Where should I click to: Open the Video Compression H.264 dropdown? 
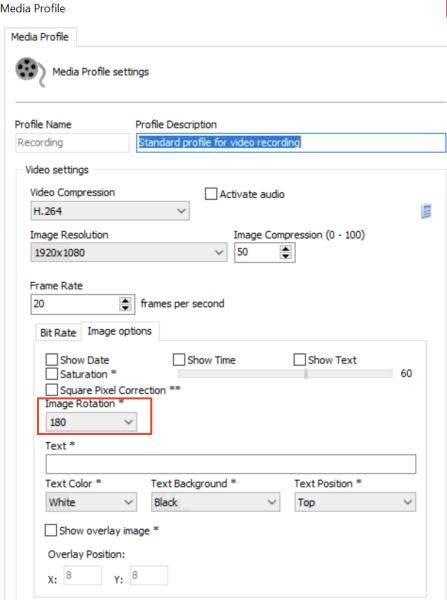coord(110,211)
